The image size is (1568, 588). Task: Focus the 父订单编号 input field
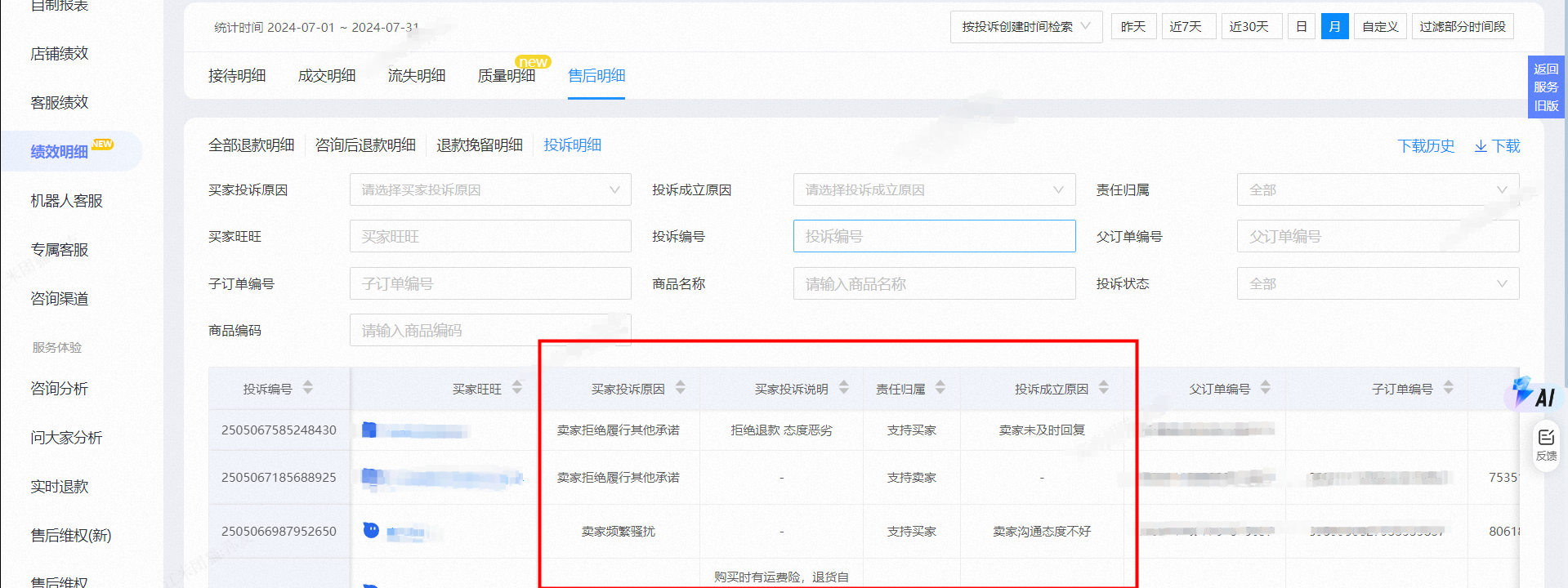click(1378, 236)
